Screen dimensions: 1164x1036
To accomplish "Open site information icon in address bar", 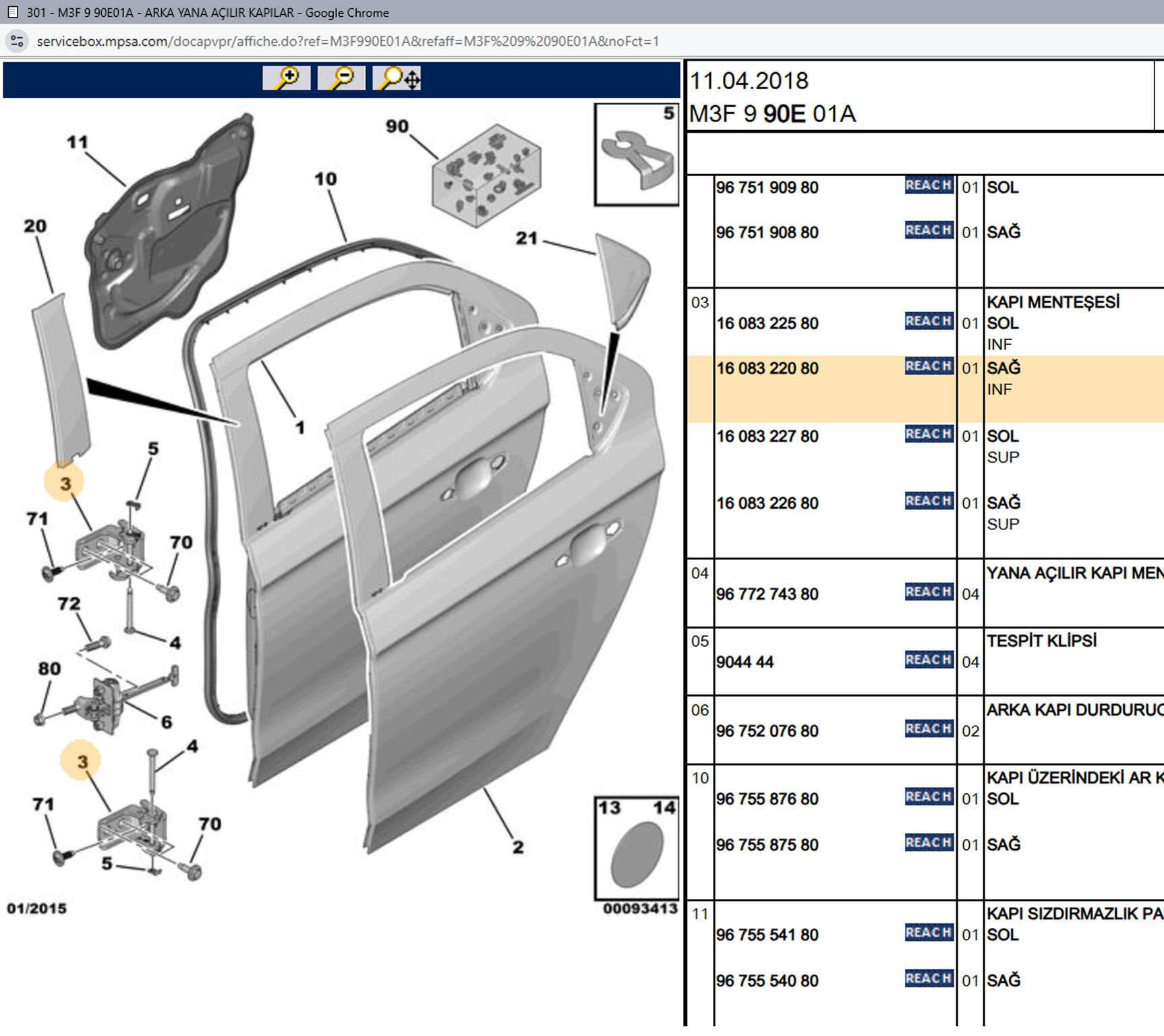I will (17, 41).
